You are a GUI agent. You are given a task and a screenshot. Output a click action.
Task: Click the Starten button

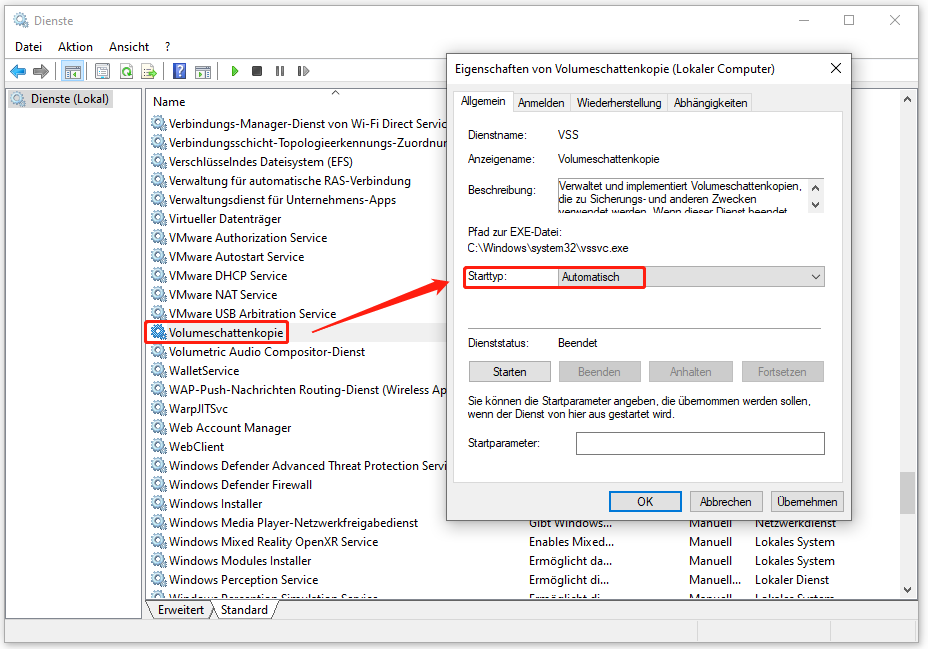click(509, 372)
